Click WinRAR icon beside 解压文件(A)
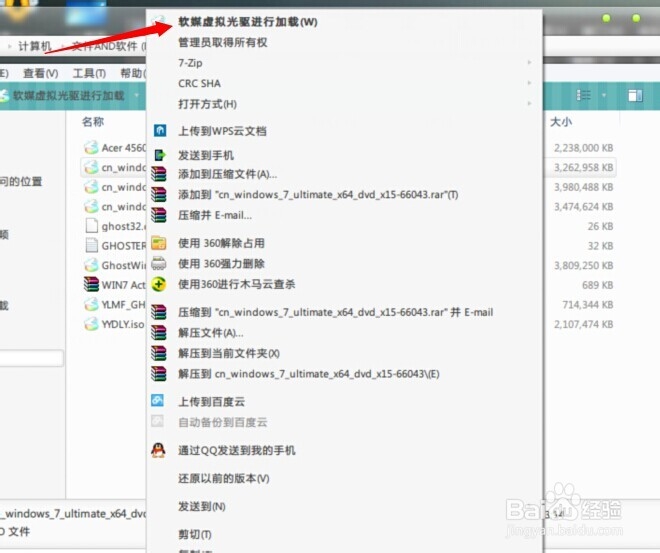This screenshot has width=660, height=553. pyautogui.click(x=159, y=332)
